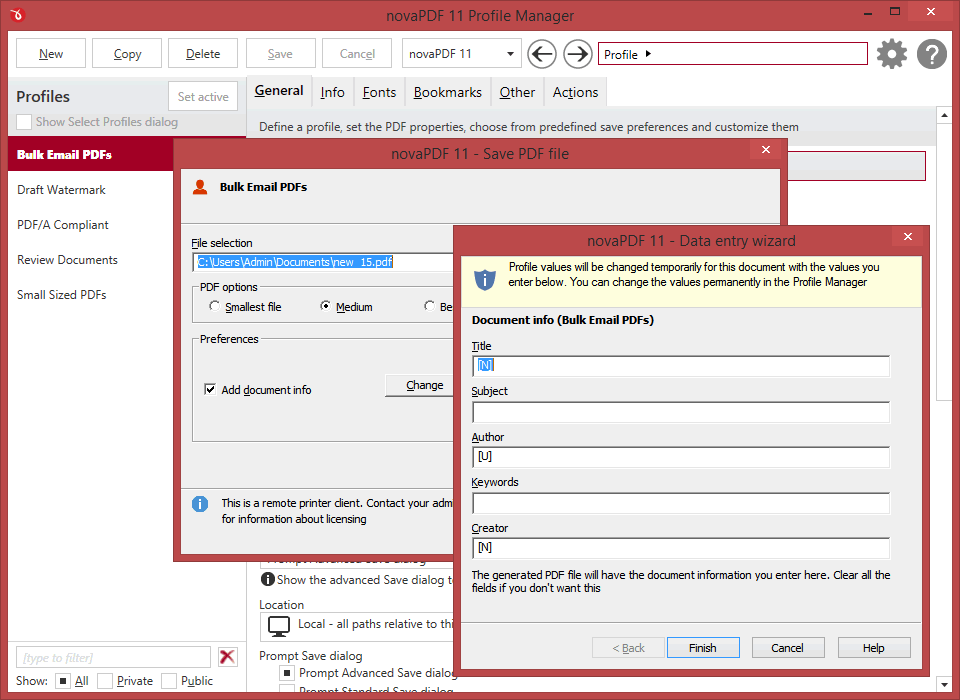The height and width of the screenshot is (700, 960).
Task: Click the Profile breadcrumb arrow
Action: tap(648, 54)
